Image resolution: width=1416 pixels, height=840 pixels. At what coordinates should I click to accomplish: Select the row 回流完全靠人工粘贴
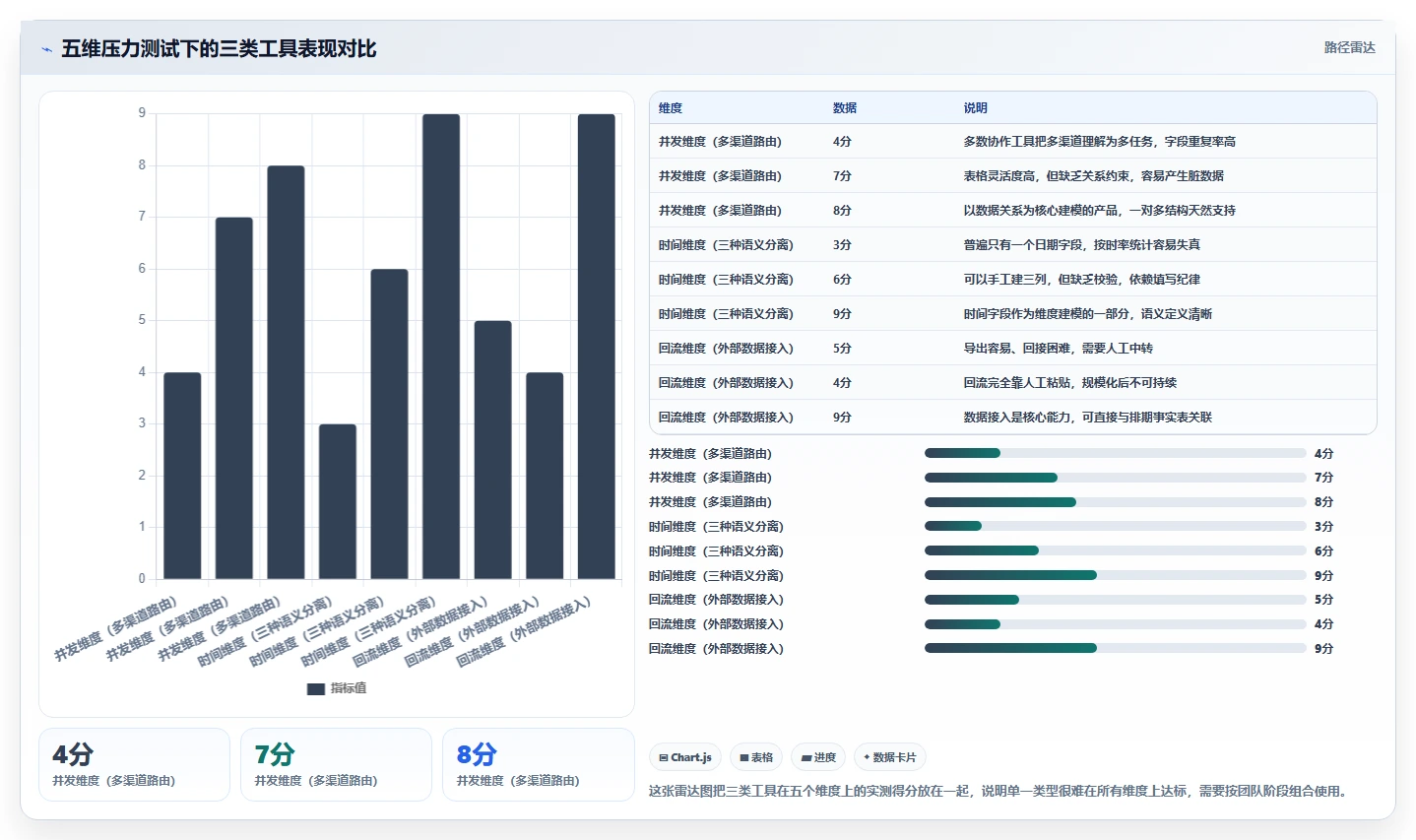click(1012, 383)
